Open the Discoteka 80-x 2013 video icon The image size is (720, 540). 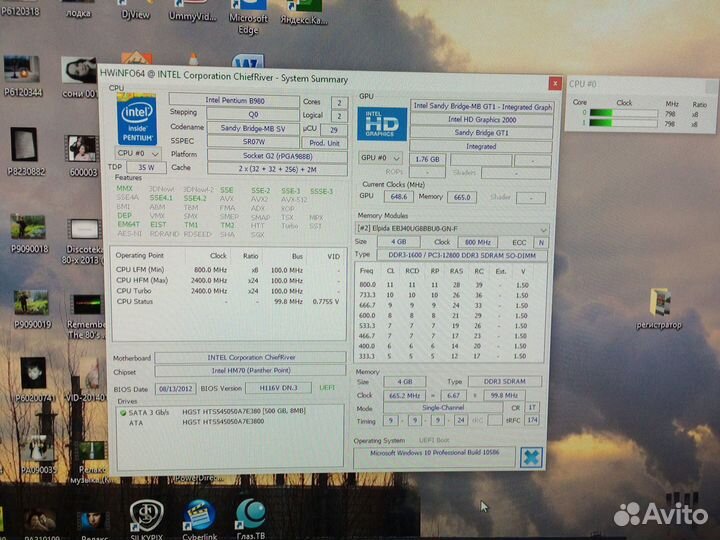pyautogui.click(x=83, y=242)
